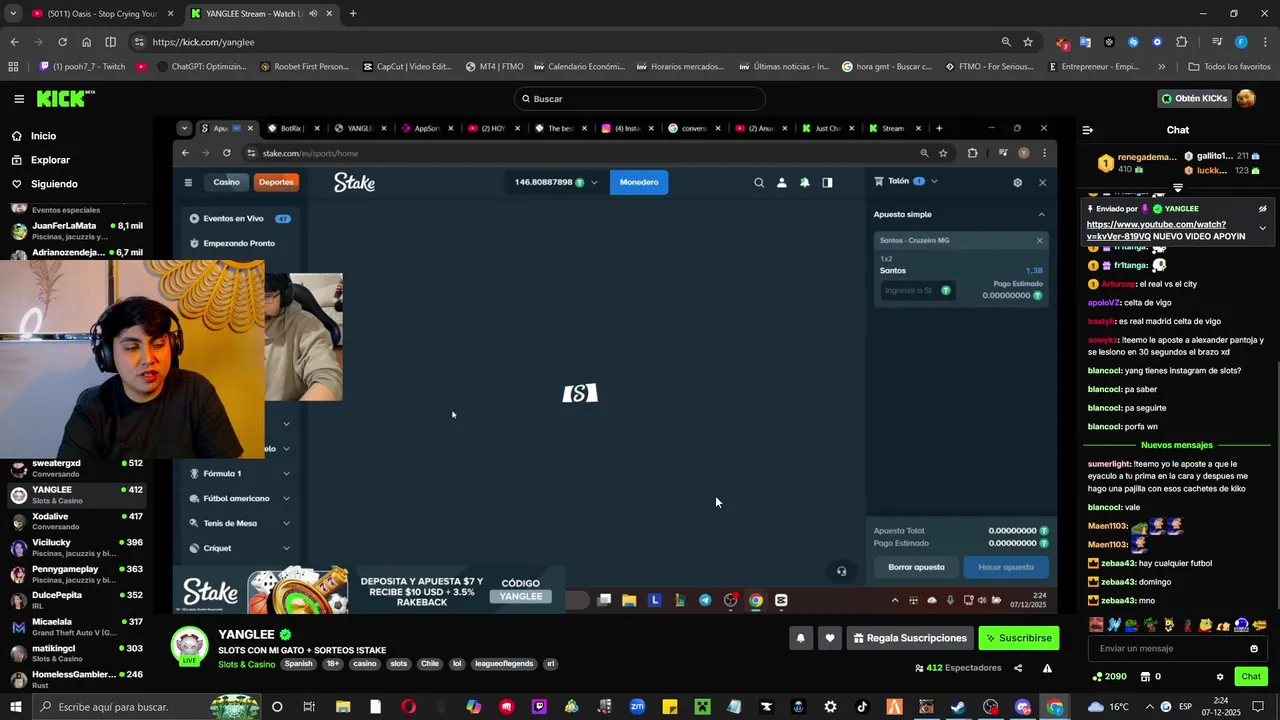This screenshot has height=720, width=1280.
Task: Select the Deportes tab on Stake
Action: click(x=276, y=182)
